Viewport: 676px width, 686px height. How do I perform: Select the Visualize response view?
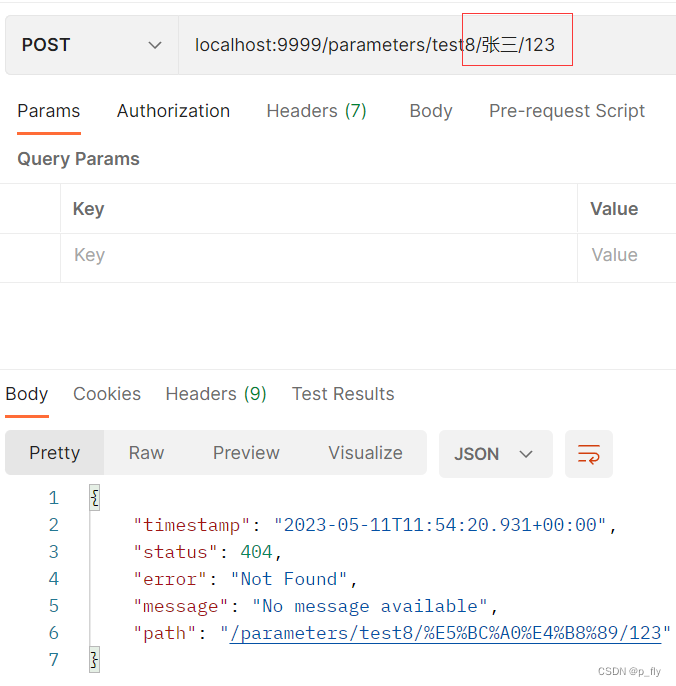(x=365, y=453)
